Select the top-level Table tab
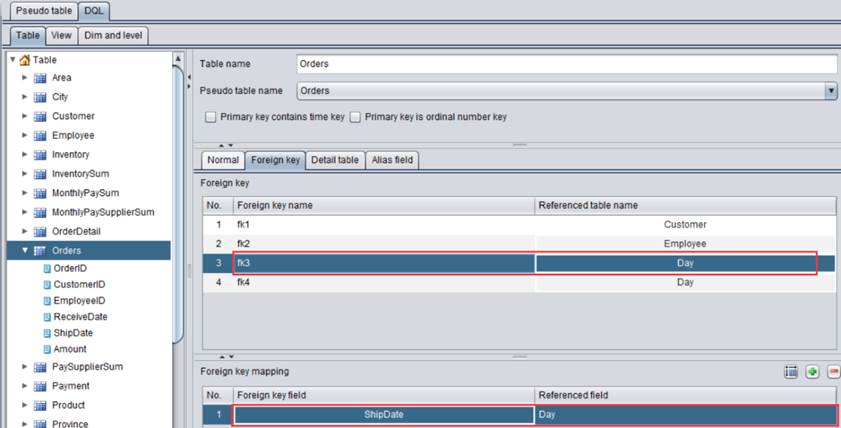Screen dimensions: 841x428 pos(28,35)
